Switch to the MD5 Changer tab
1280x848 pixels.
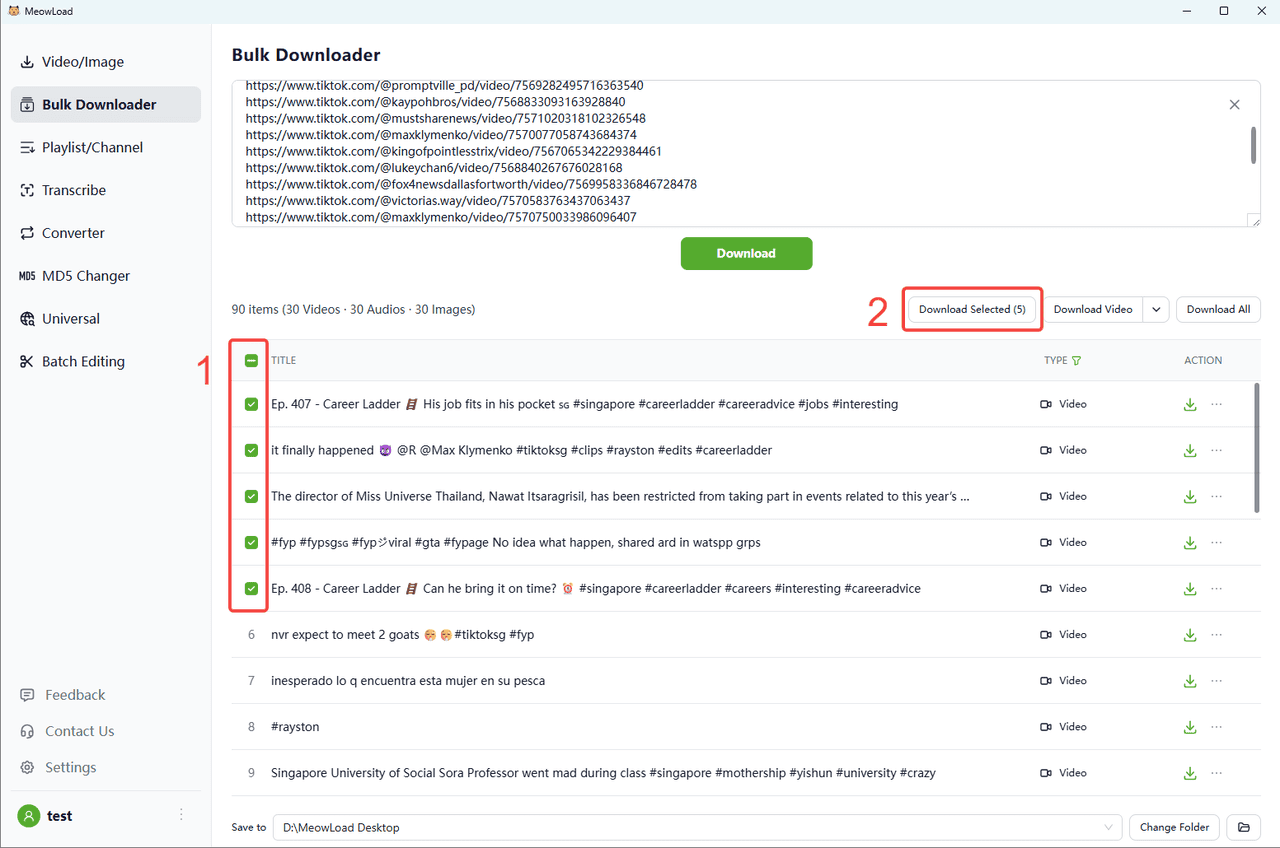[86, 276]
